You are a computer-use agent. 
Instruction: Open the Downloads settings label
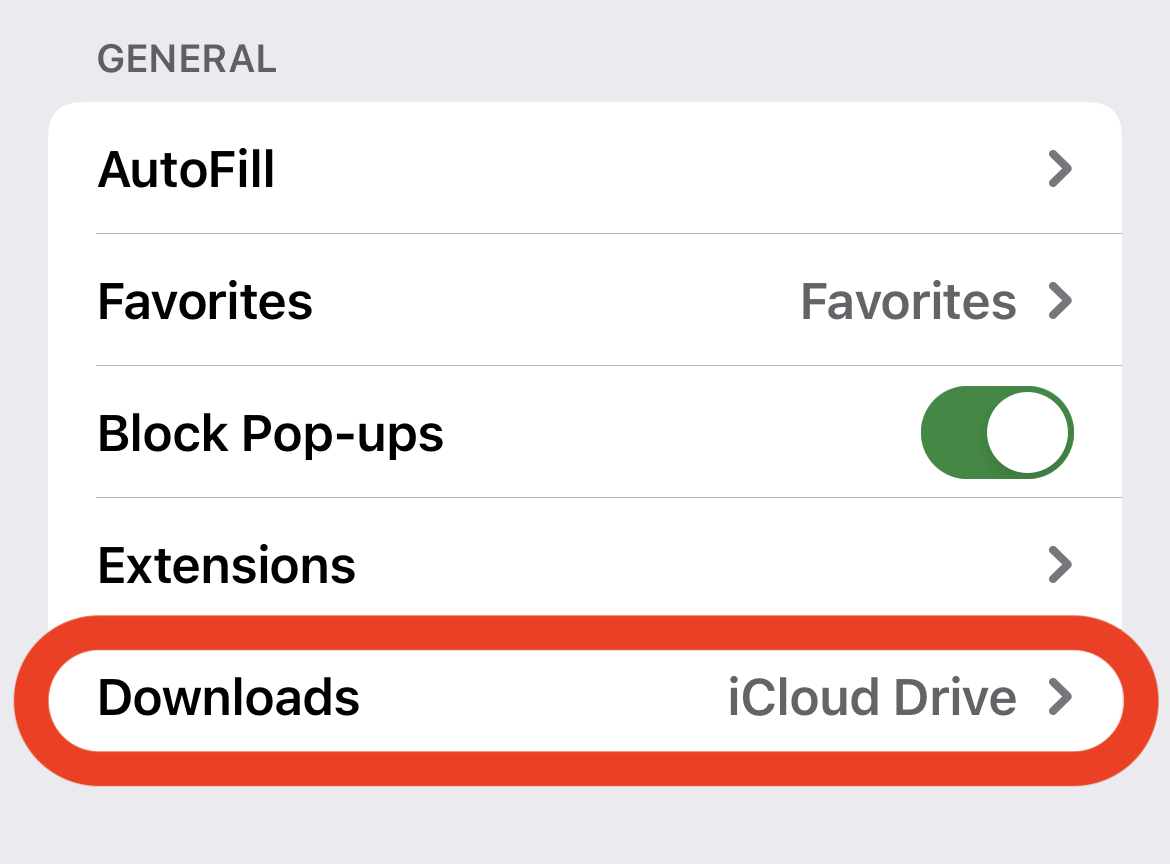coord(229,697)
